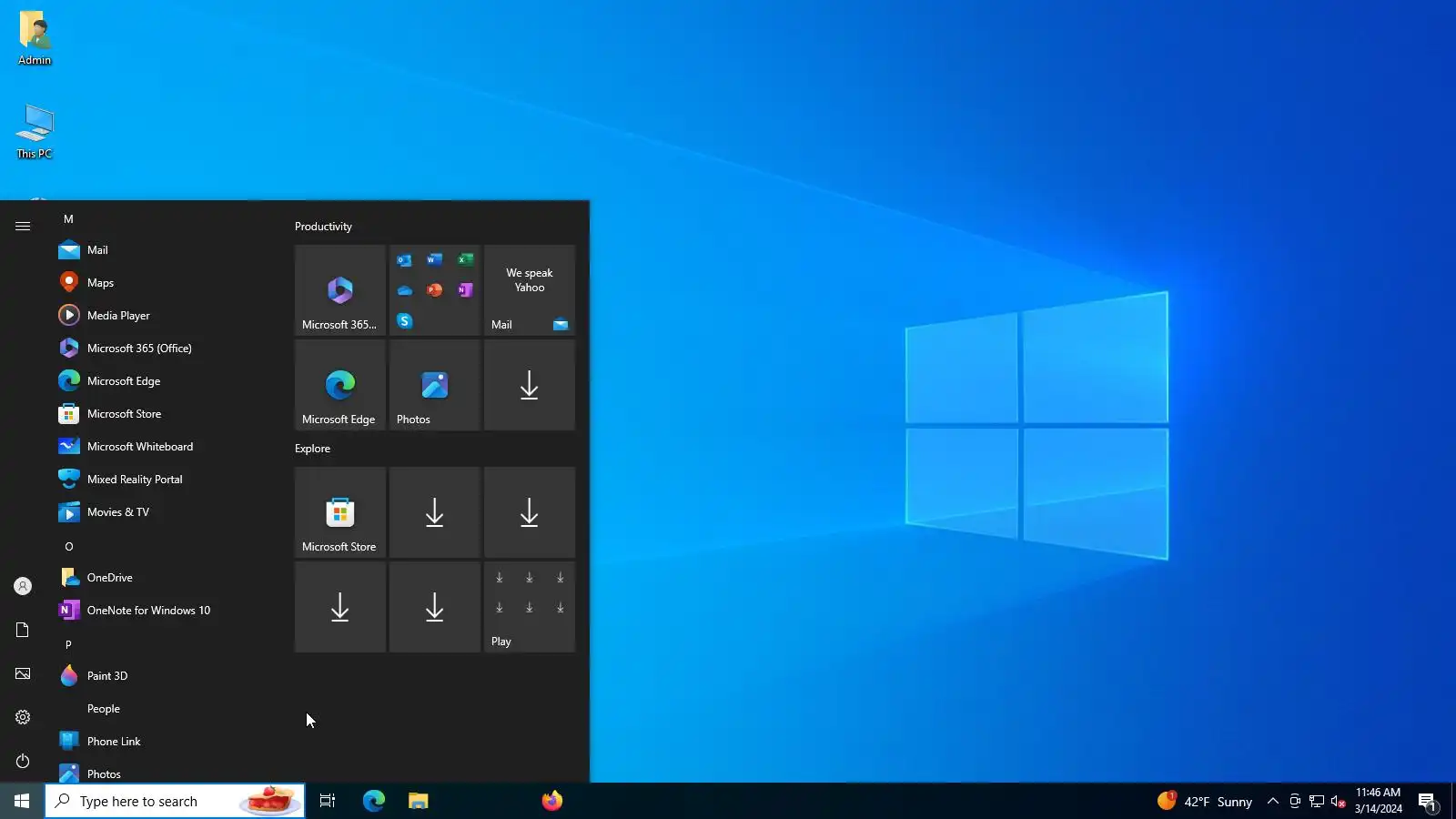Click the Meet Now tray icon
This screenshot has width=1456, height=819.
[1295, 801]
